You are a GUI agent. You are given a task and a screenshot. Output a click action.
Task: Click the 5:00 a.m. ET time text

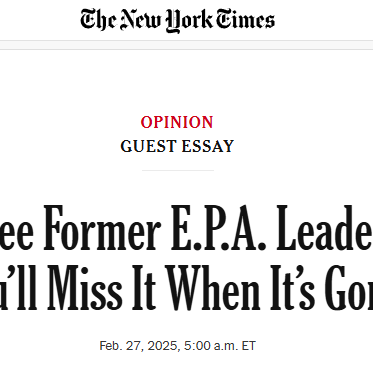(220, 346)
